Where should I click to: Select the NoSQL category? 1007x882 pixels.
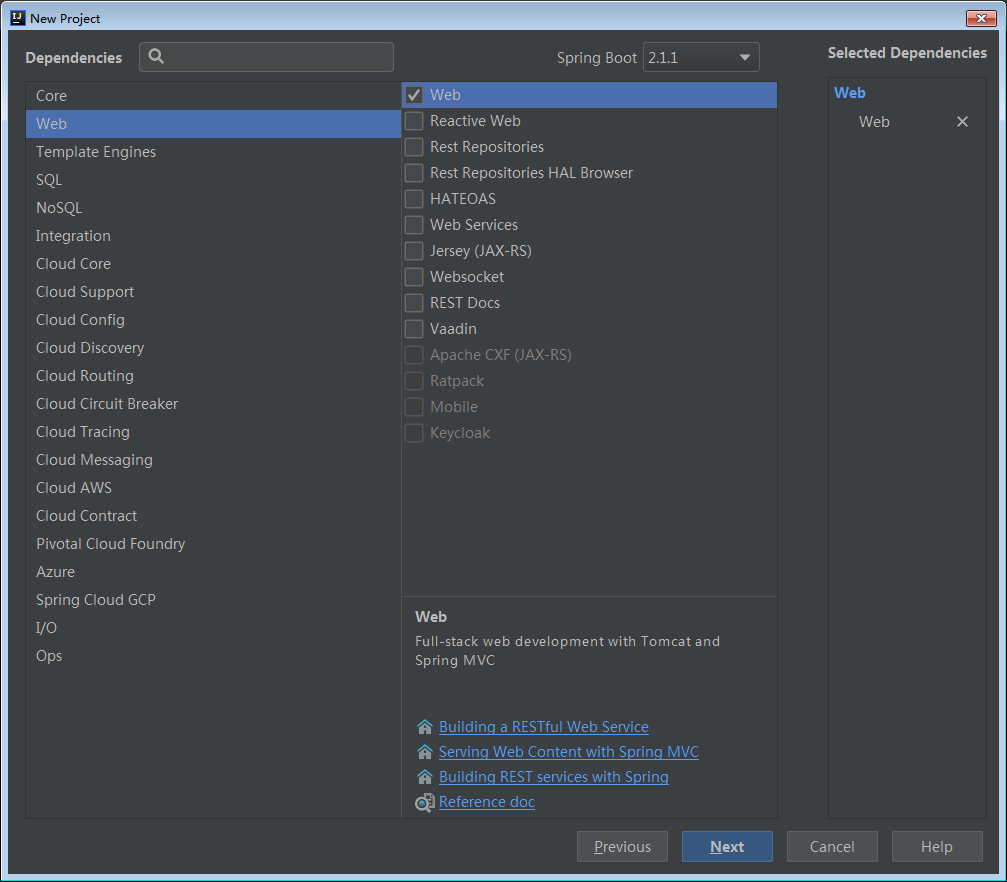(213, 207)
